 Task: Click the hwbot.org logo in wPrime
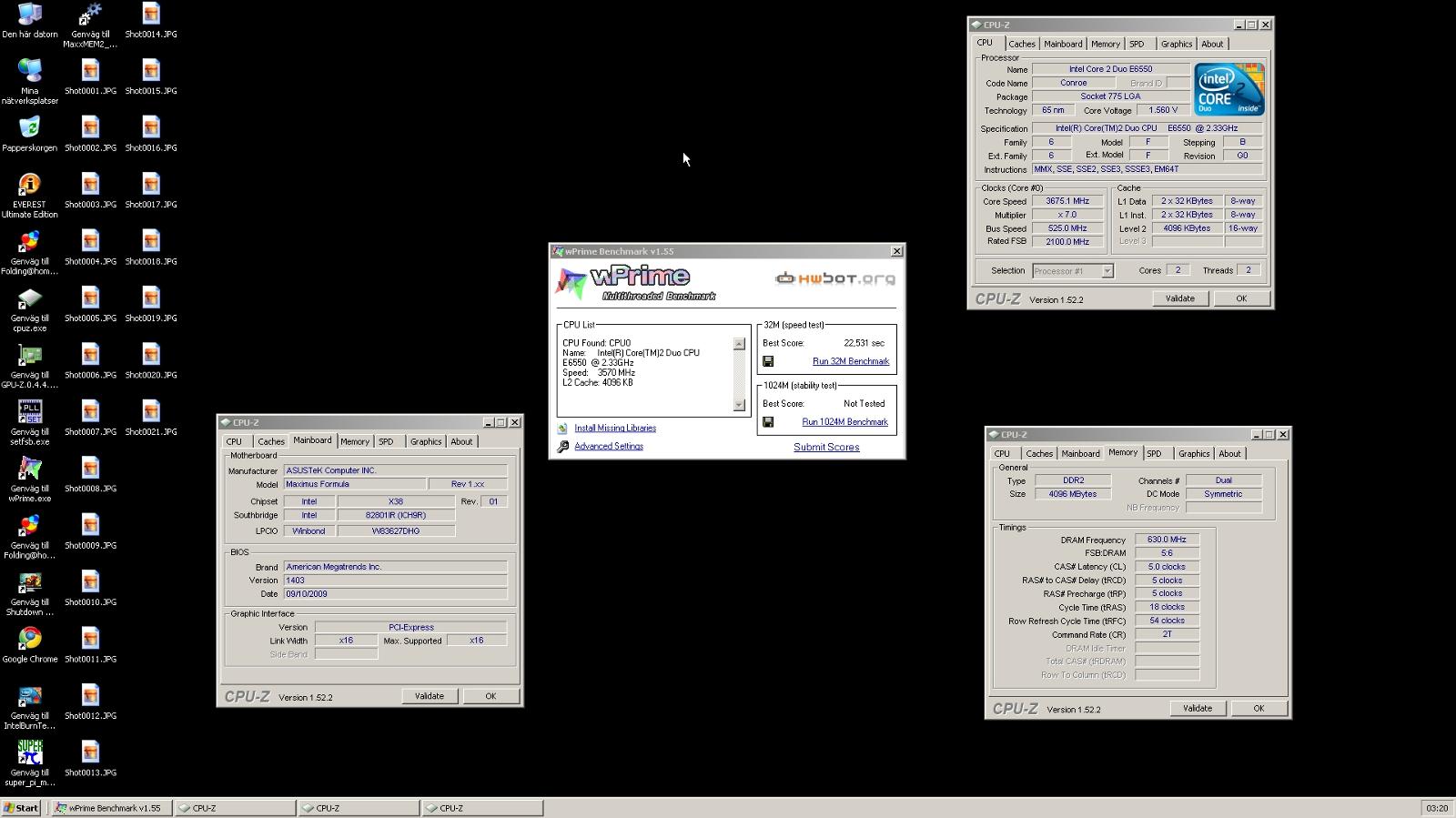click(x=834, y=278)
